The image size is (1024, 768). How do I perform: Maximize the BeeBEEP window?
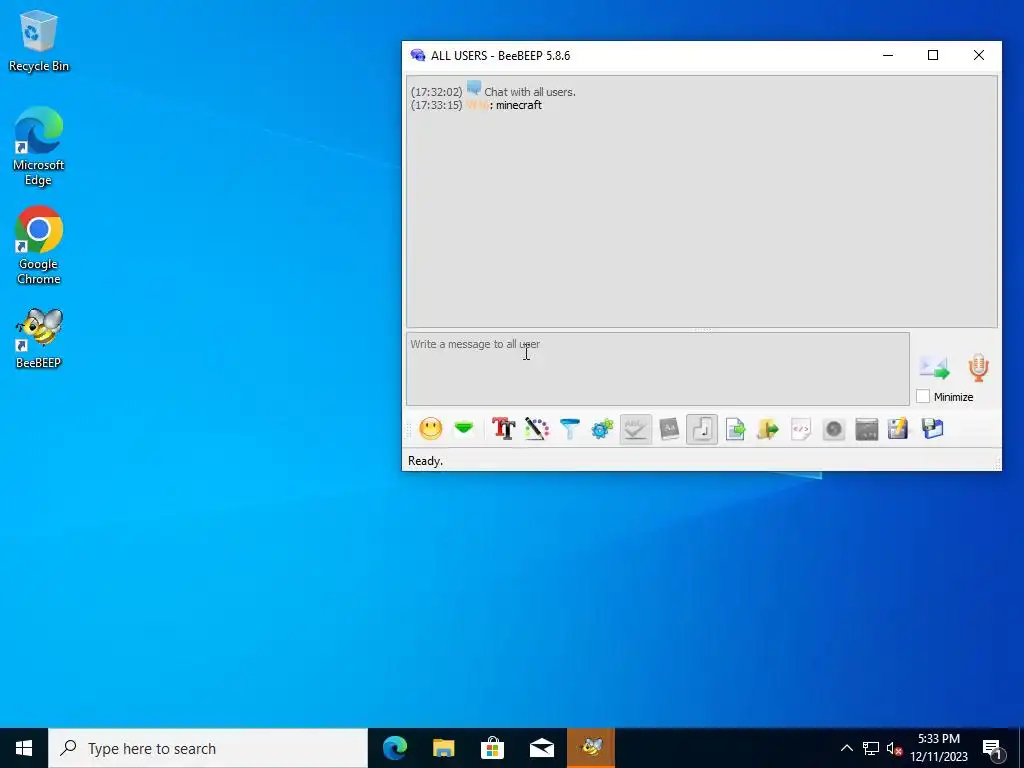933,56
